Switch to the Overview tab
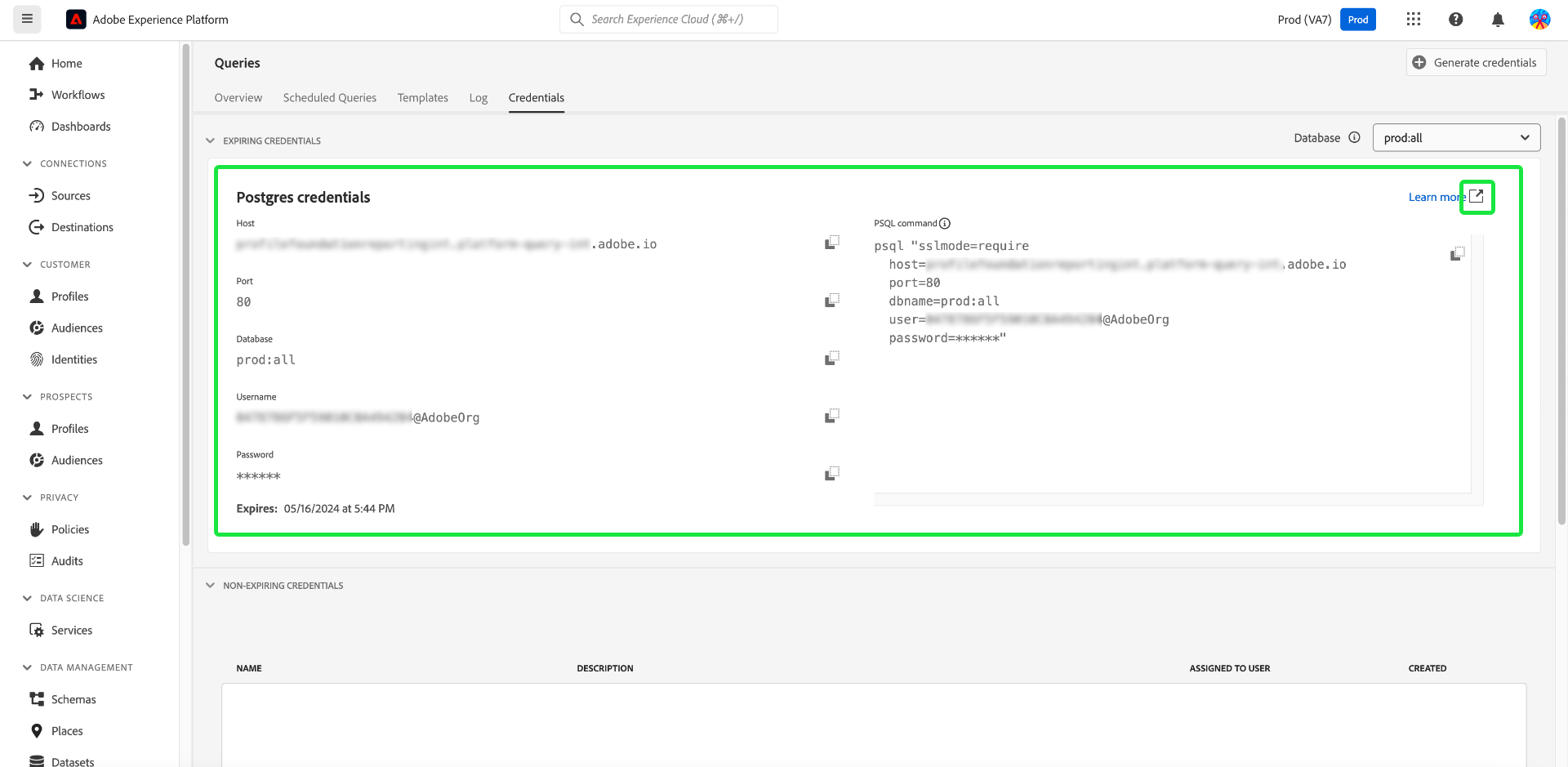 tap(238, 98)
